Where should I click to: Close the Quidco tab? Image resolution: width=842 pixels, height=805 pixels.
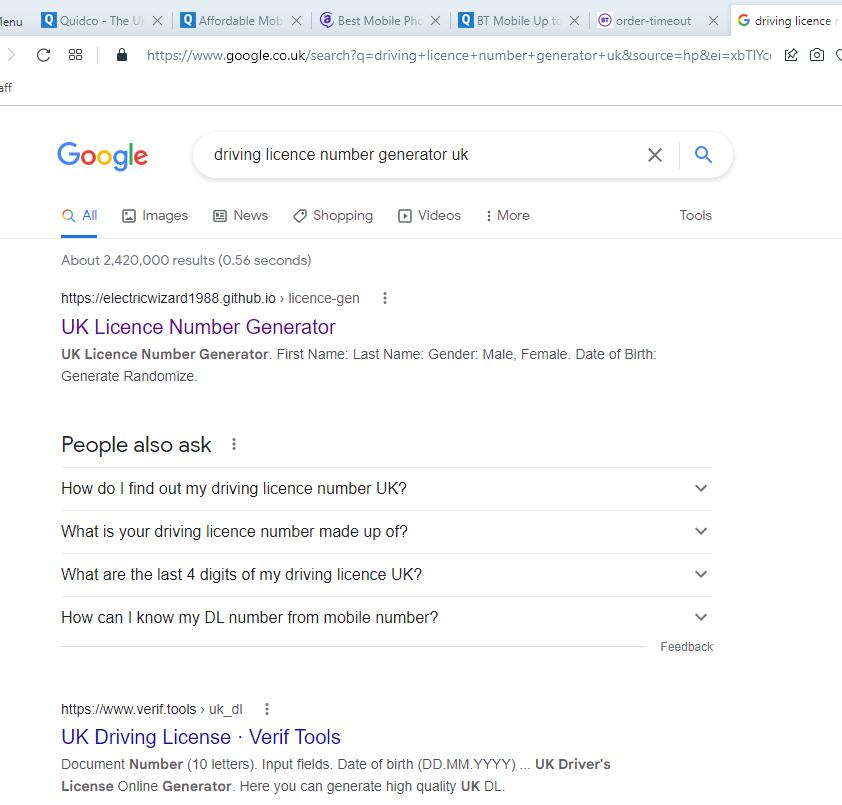coord(157,21)
